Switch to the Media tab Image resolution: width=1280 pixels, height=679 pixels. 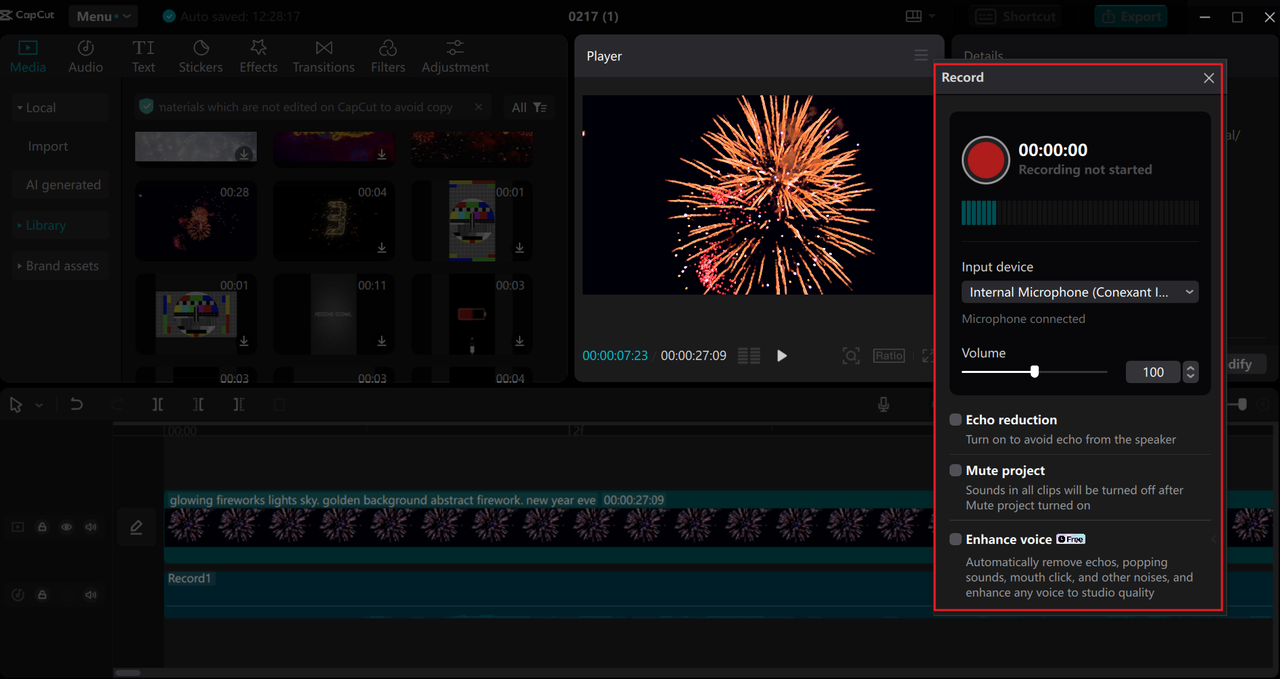(x=28, y=57)
